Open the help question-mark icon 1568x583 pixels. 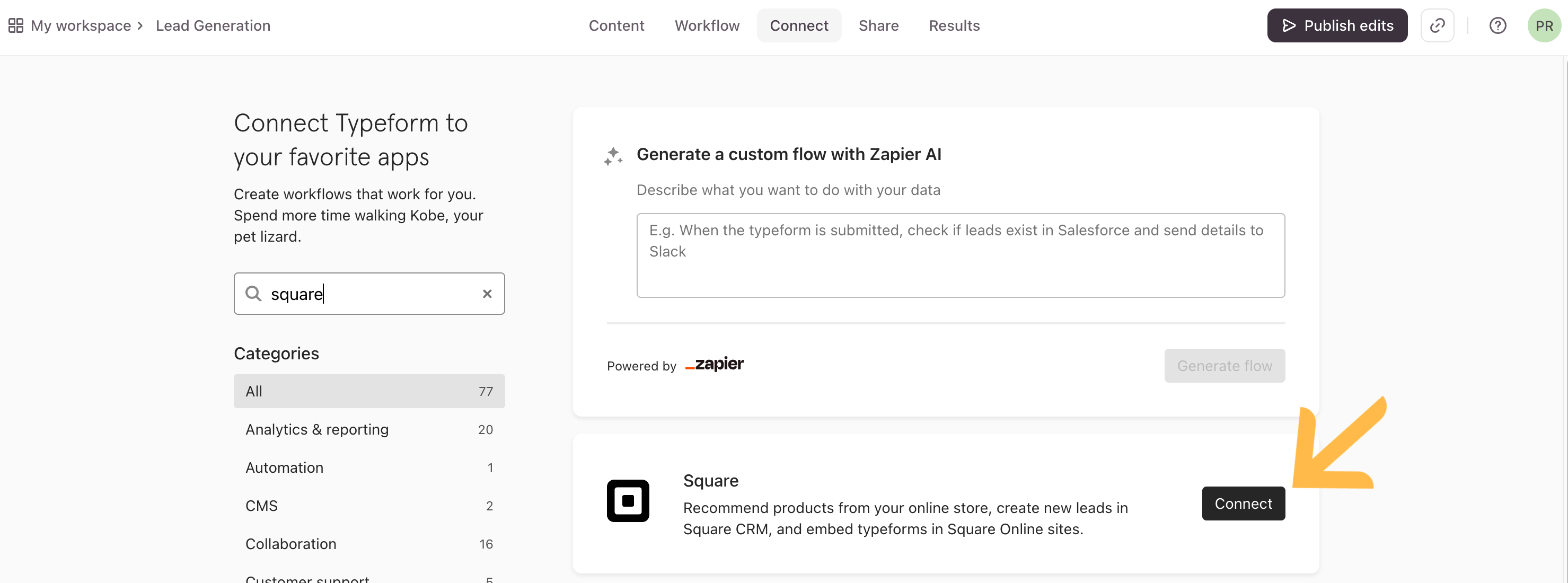click(1497, 25)
